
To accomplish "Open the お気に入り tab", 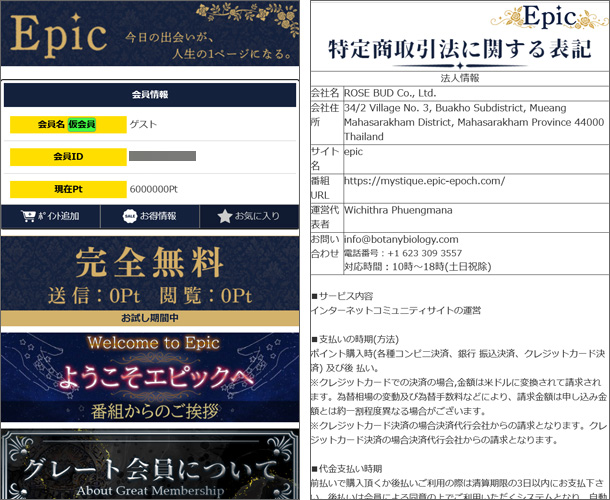I will click(x=249, y=216).
